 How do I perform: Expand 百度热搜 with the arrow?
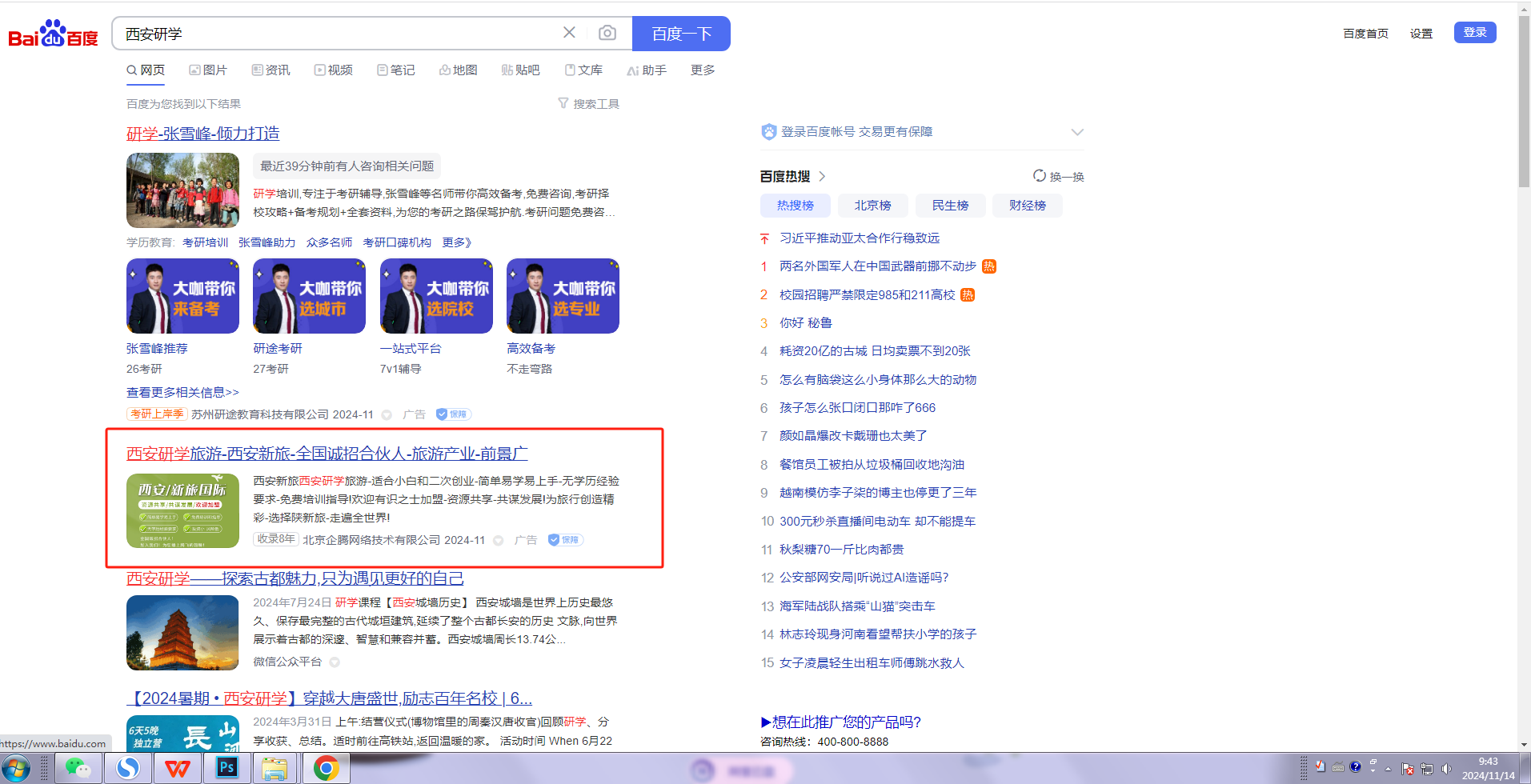[822, 177]
